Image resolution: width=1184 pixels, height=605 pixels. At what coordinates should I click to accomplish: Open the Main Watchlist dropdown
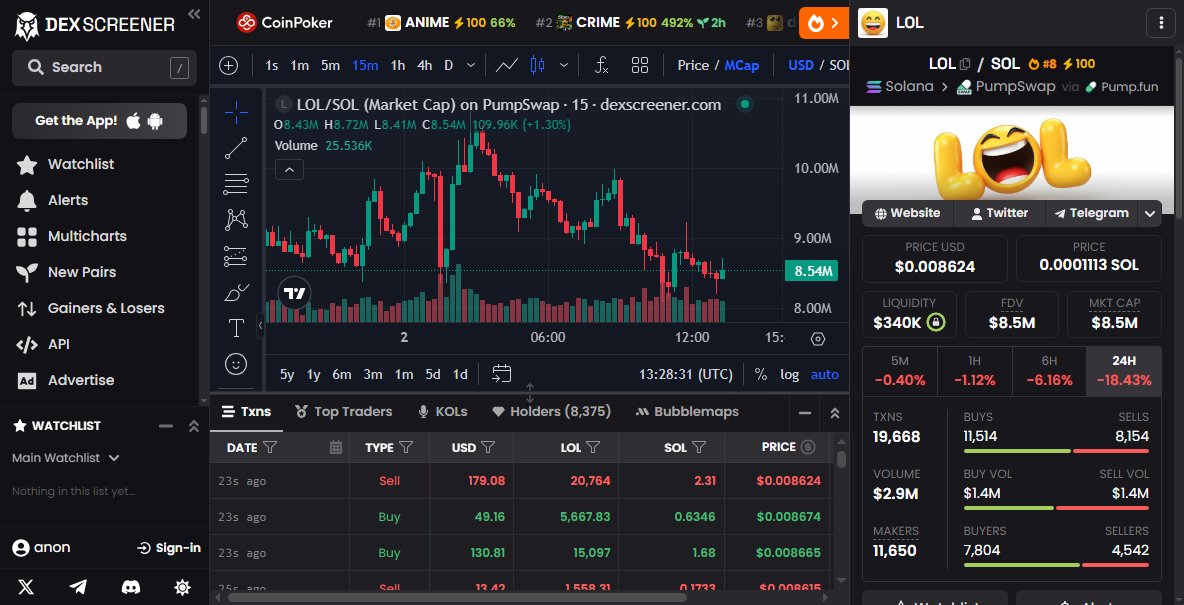click(66, 458)
